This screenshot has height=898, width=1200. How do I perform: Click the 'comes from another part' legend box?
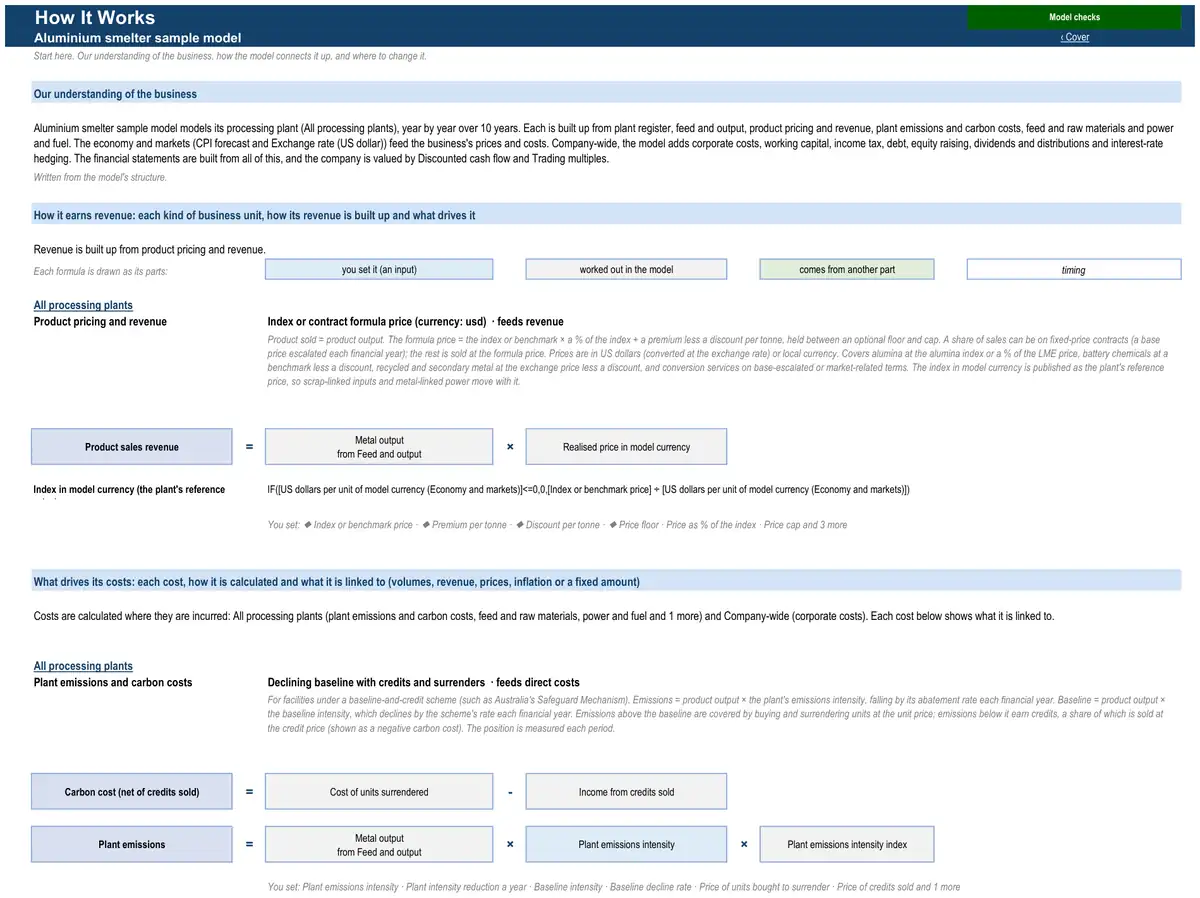847,269
